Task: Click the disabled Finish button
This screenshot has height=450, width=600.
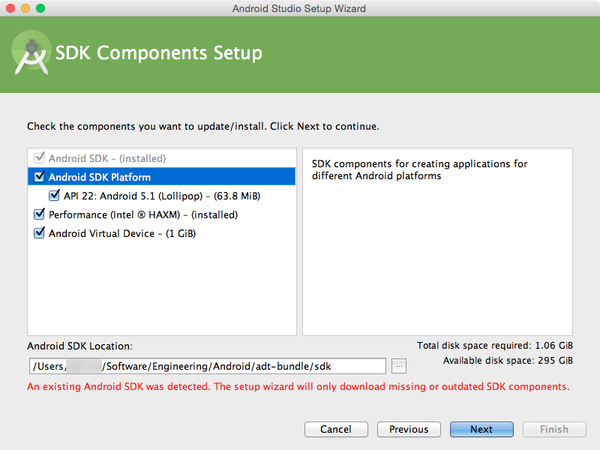Action: click(554, 429)
